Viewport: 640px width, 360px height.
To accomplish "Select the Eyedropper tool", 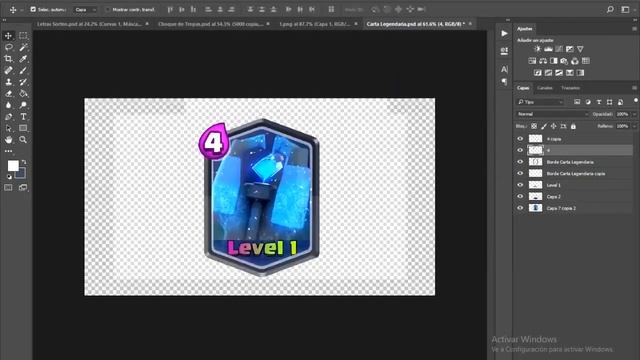I will tap(23, 59).
